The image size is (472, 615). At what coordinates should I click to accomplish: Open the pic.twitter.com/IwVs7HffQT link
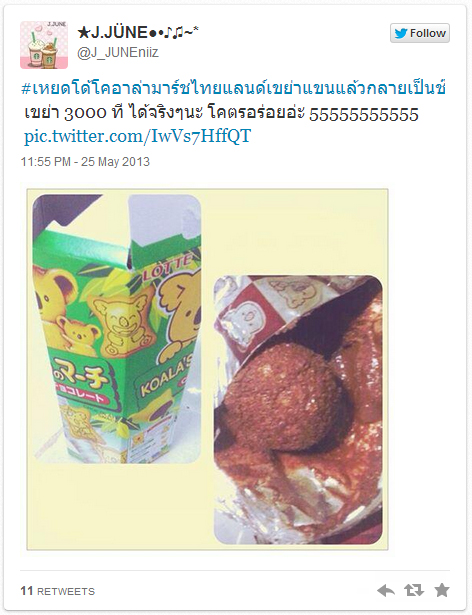pos(137,136)
